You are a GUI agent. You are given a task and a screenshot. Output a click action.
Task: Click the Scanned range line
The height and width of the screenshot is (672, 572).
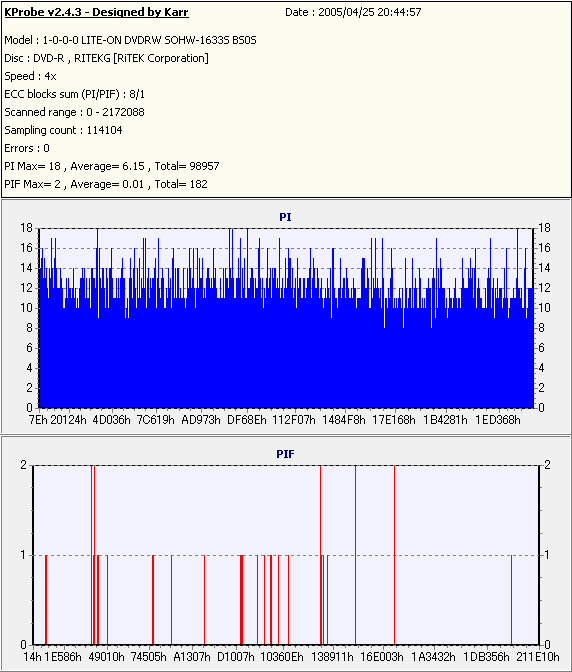75,112
